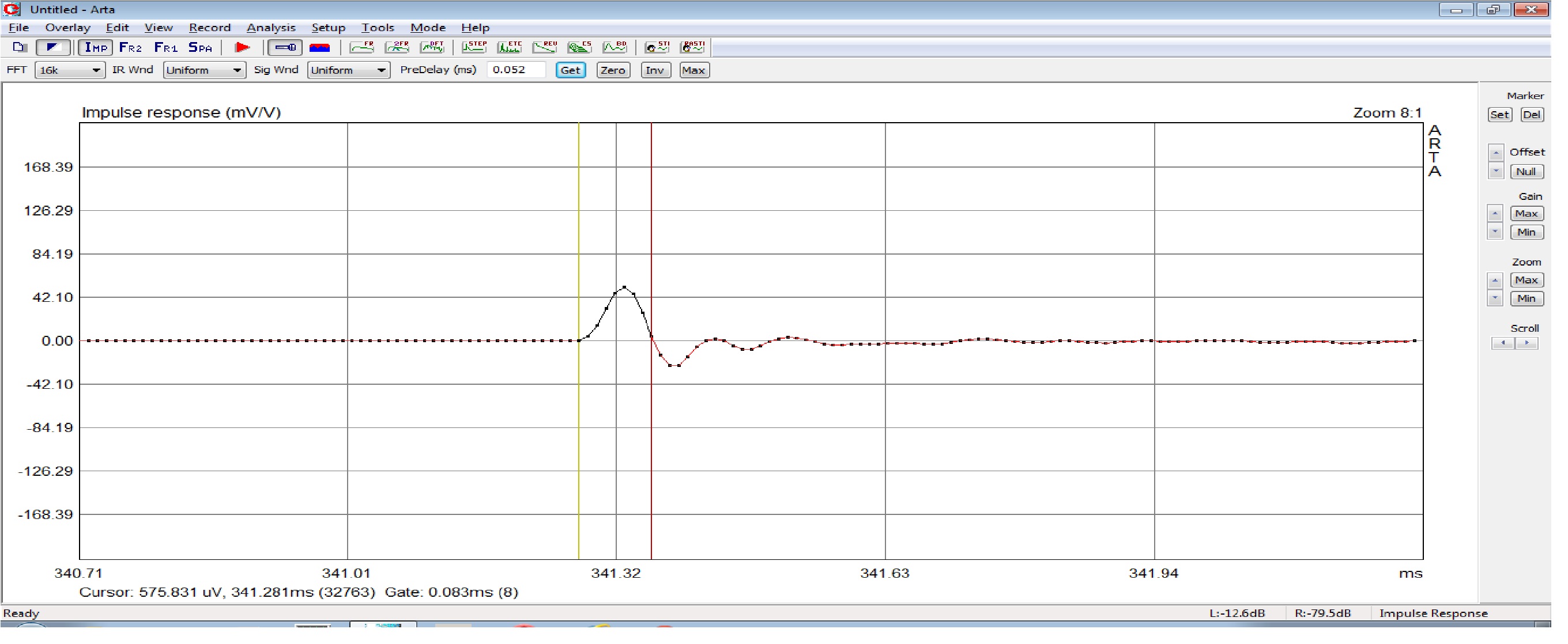Open the BD burst decay icon

[615, 47]
